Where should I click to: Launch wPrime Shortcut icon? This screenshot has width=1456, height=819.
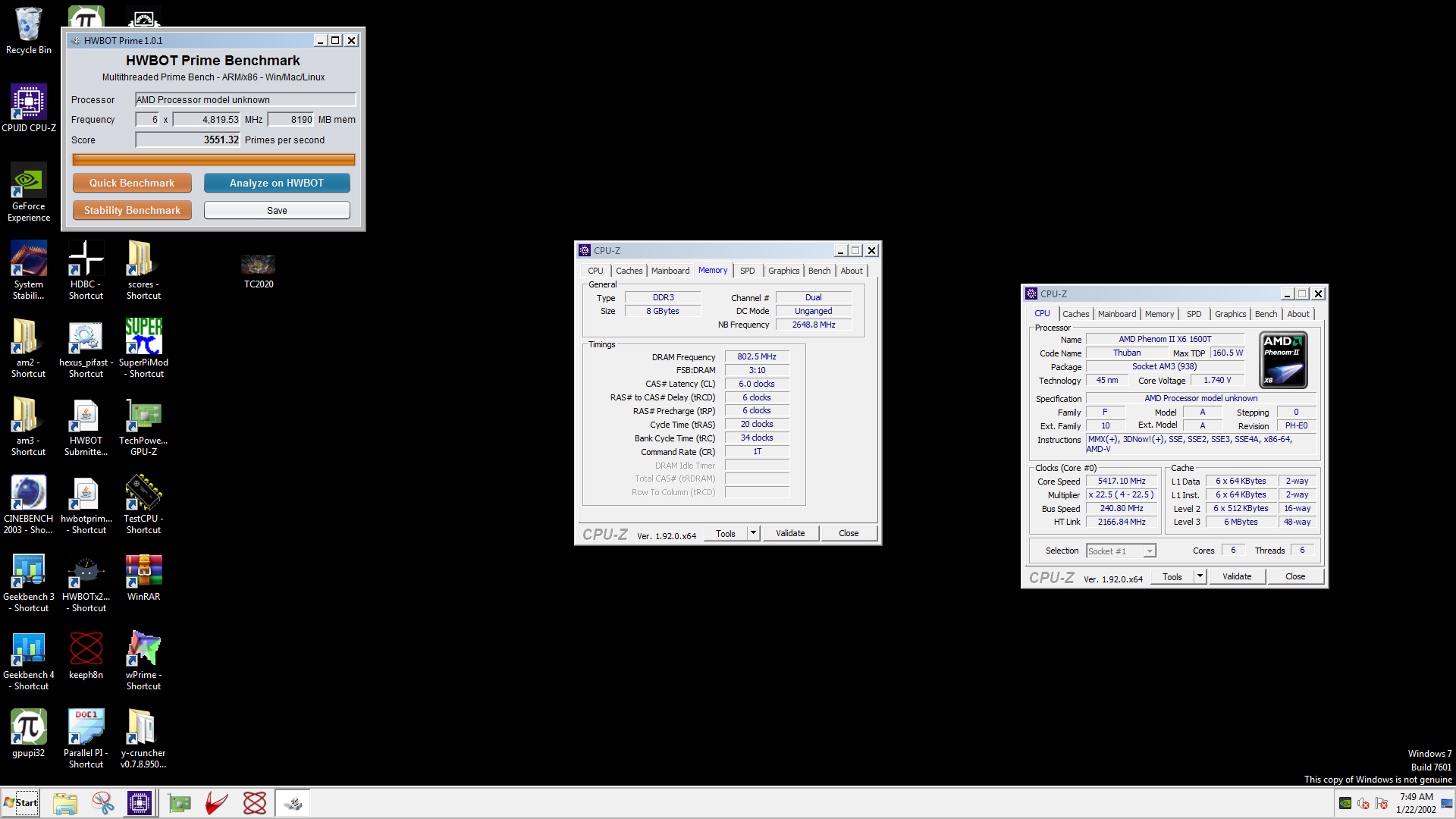[143, 661]
